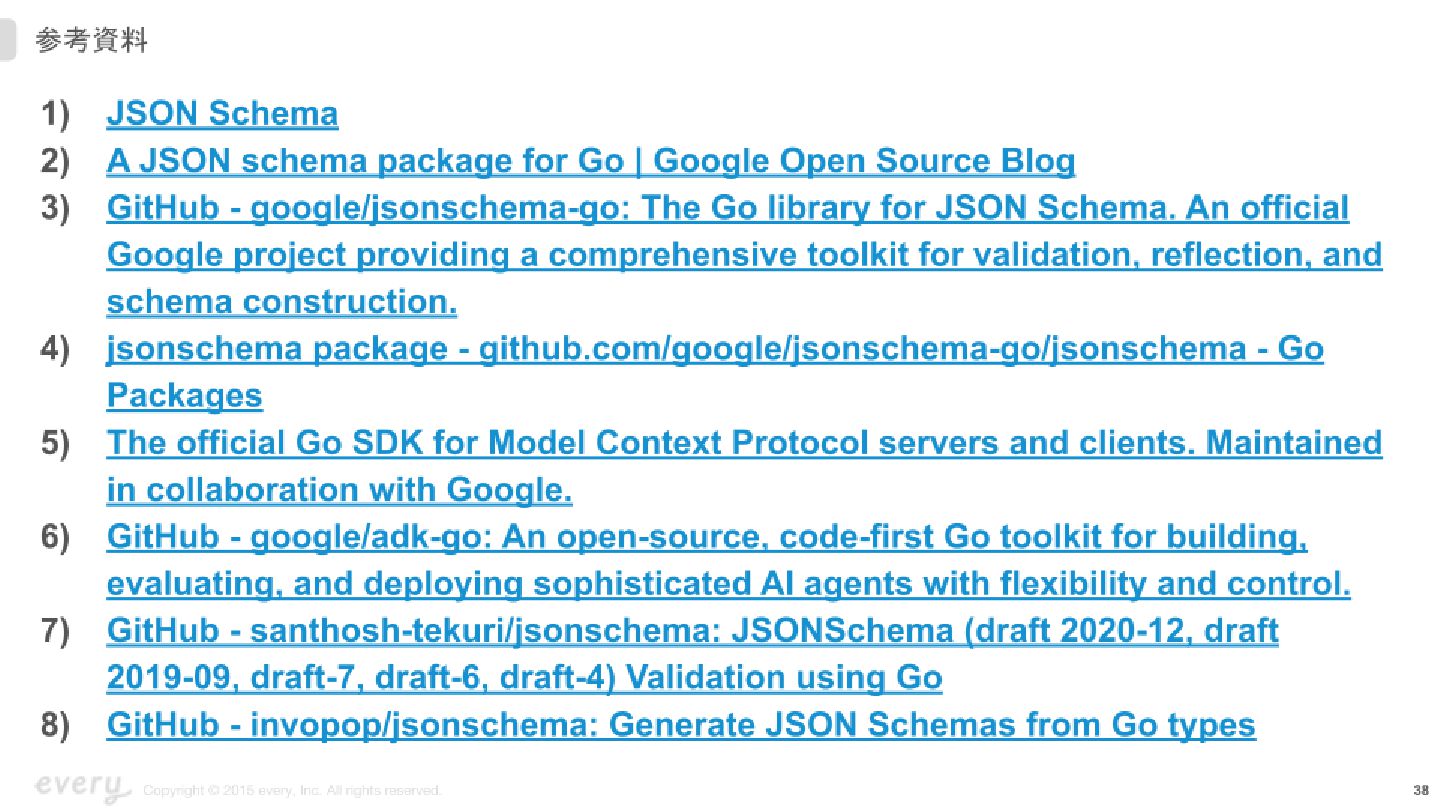Click the every logo in the footer
Viewport: 1440px width, 811px height.
[83, 787]
